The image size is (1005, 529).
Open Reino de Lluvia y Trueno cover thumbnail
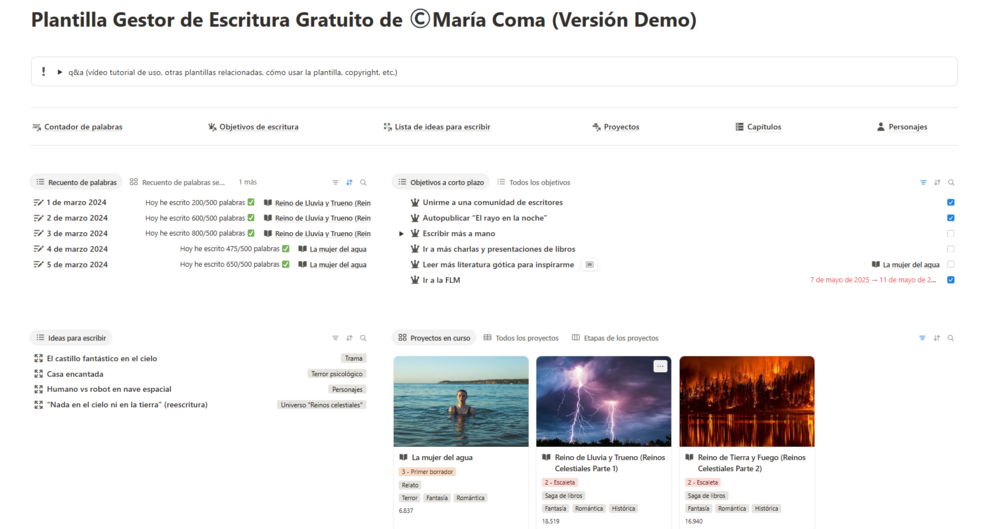click(x=604, y=401)
